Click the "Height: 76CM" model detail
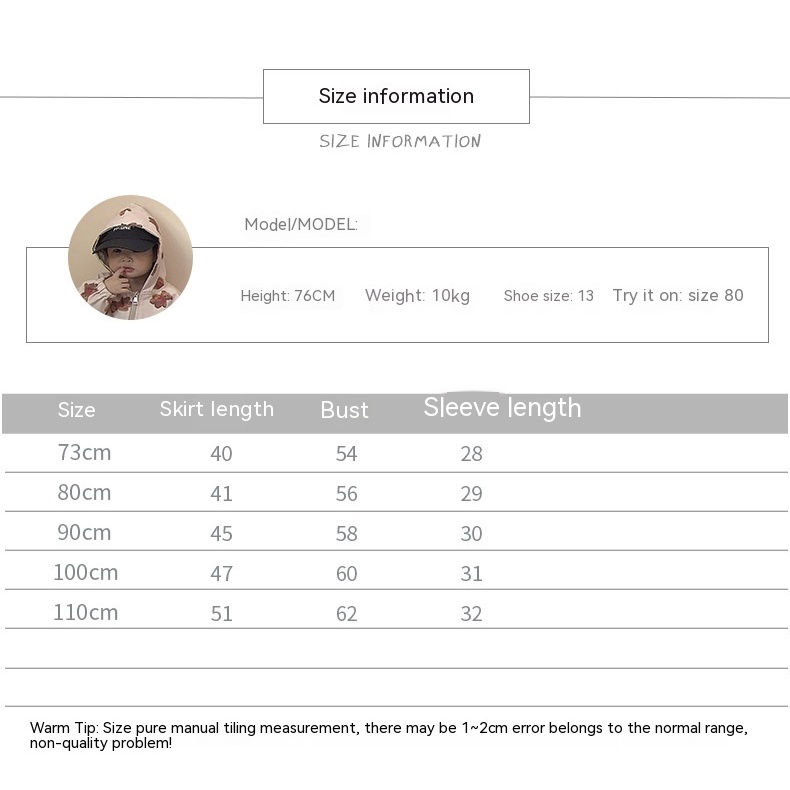790x790 pixels. point(288,296)
